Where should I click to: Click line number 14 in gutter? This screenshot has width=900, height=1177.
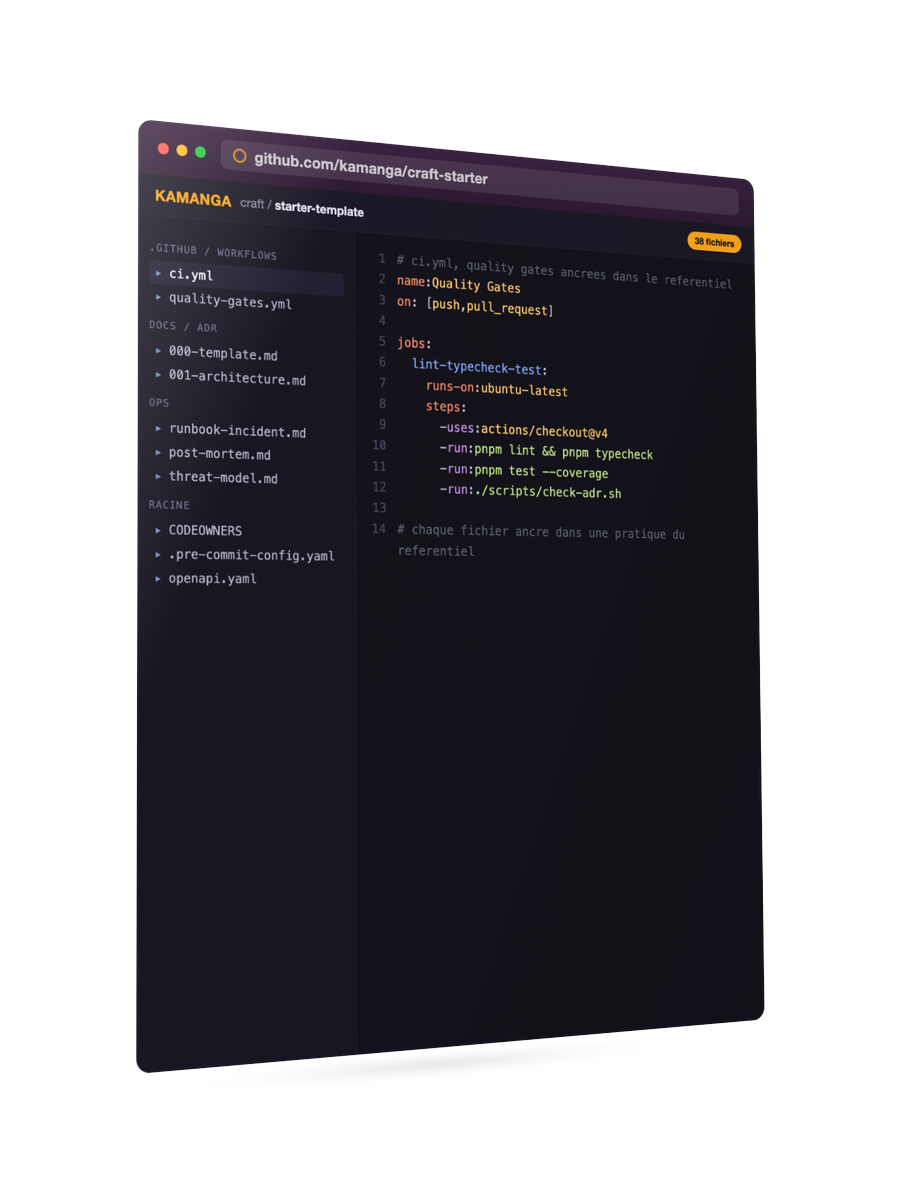pyautogui.click(x=379, y=528)
